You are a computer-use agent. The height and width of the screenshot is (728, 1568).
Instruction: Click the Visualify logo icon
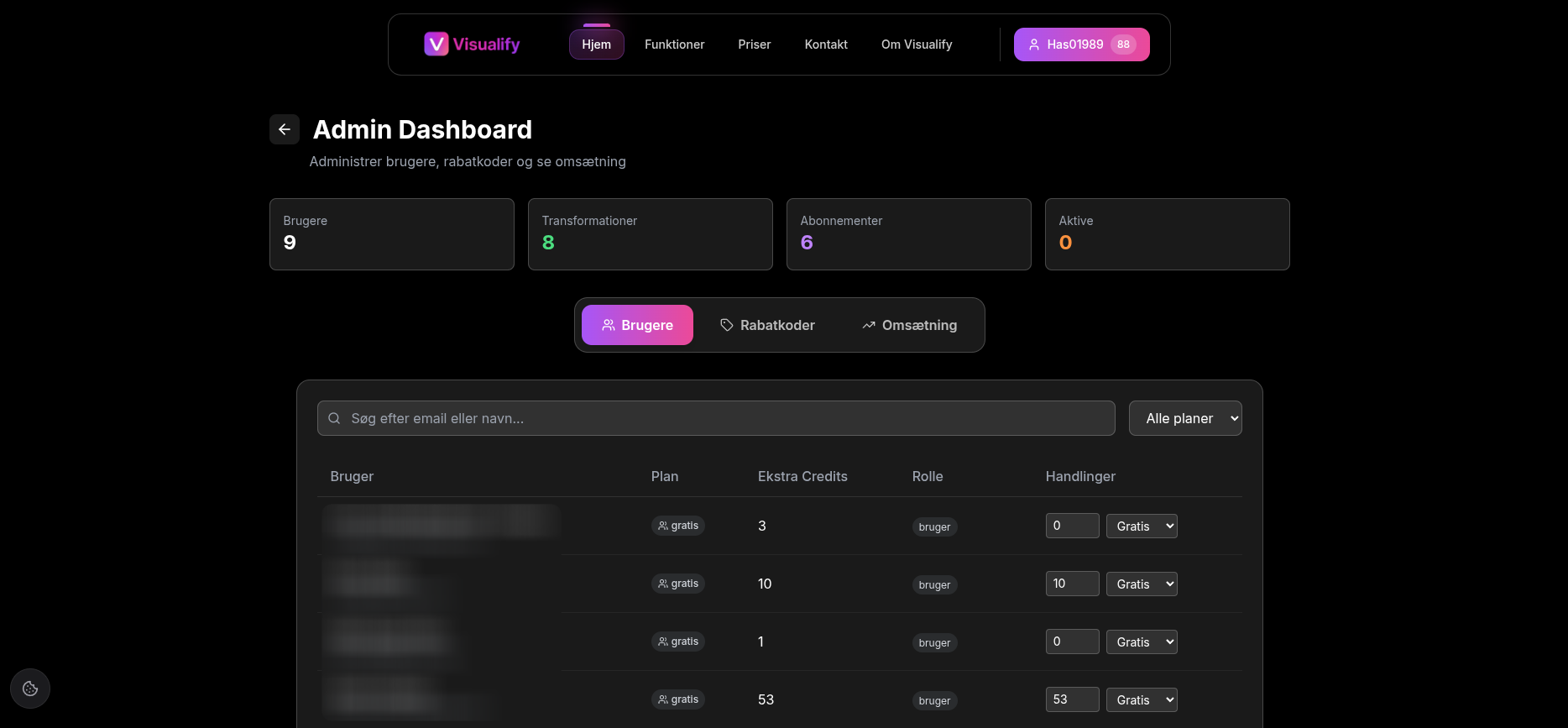tap(436, 45)
